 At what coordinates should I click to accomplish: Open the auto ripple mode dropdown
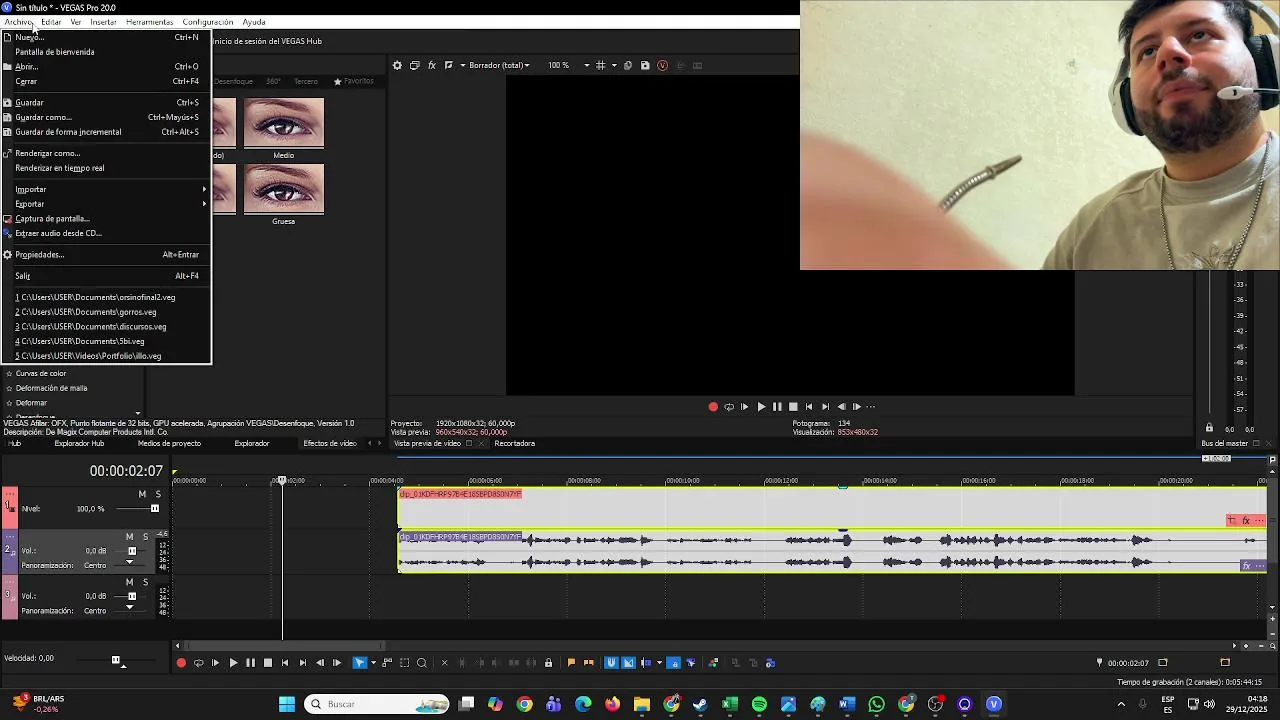(657, 663)
